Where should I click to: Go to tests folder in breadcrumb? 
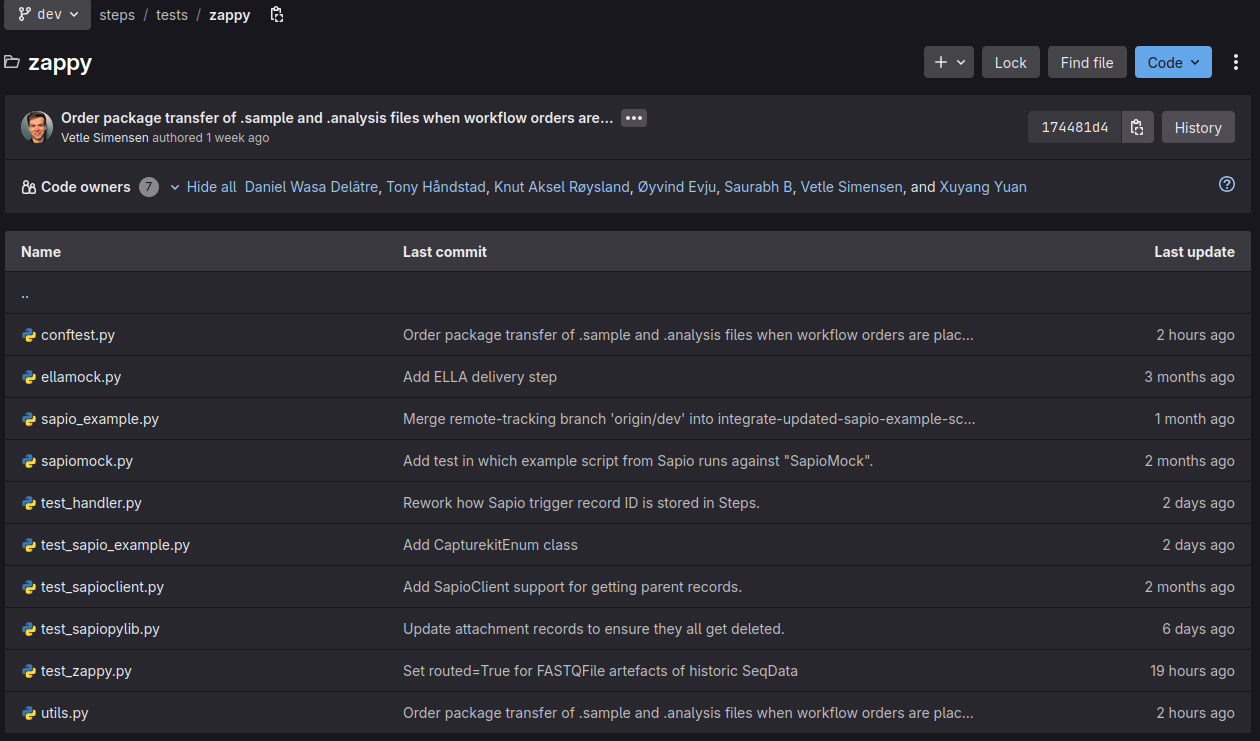[172, 15]
